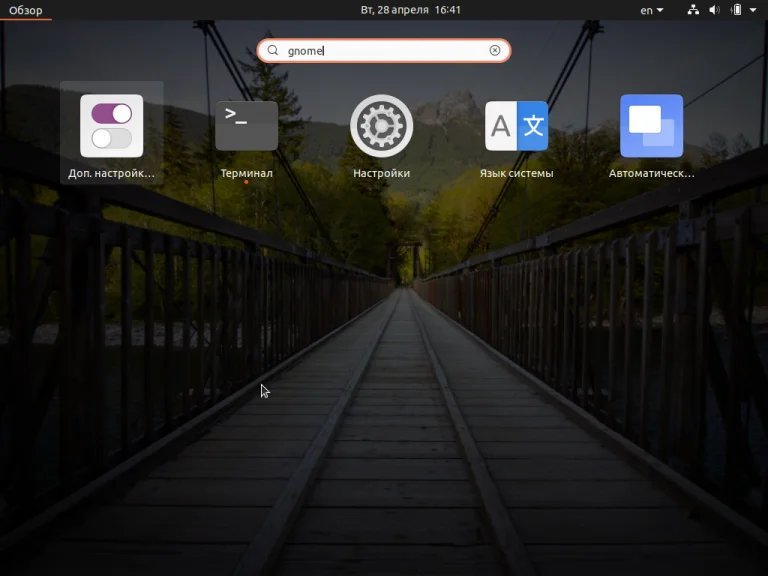Click the magnifier icon in search box
The height and width of the screenshot is (576, 768).
point(273,50)
